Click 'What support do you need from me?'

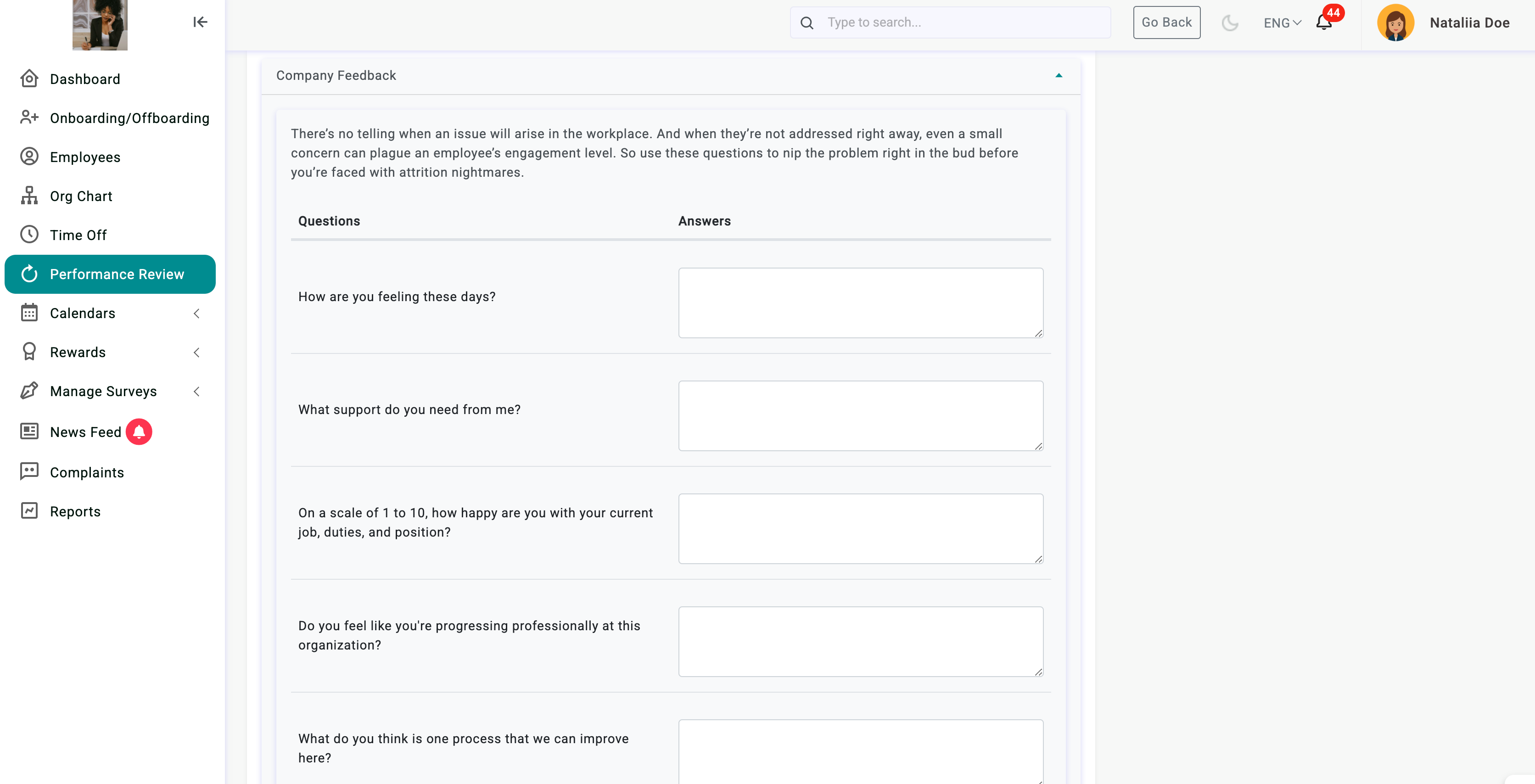[x=409, y=410]
